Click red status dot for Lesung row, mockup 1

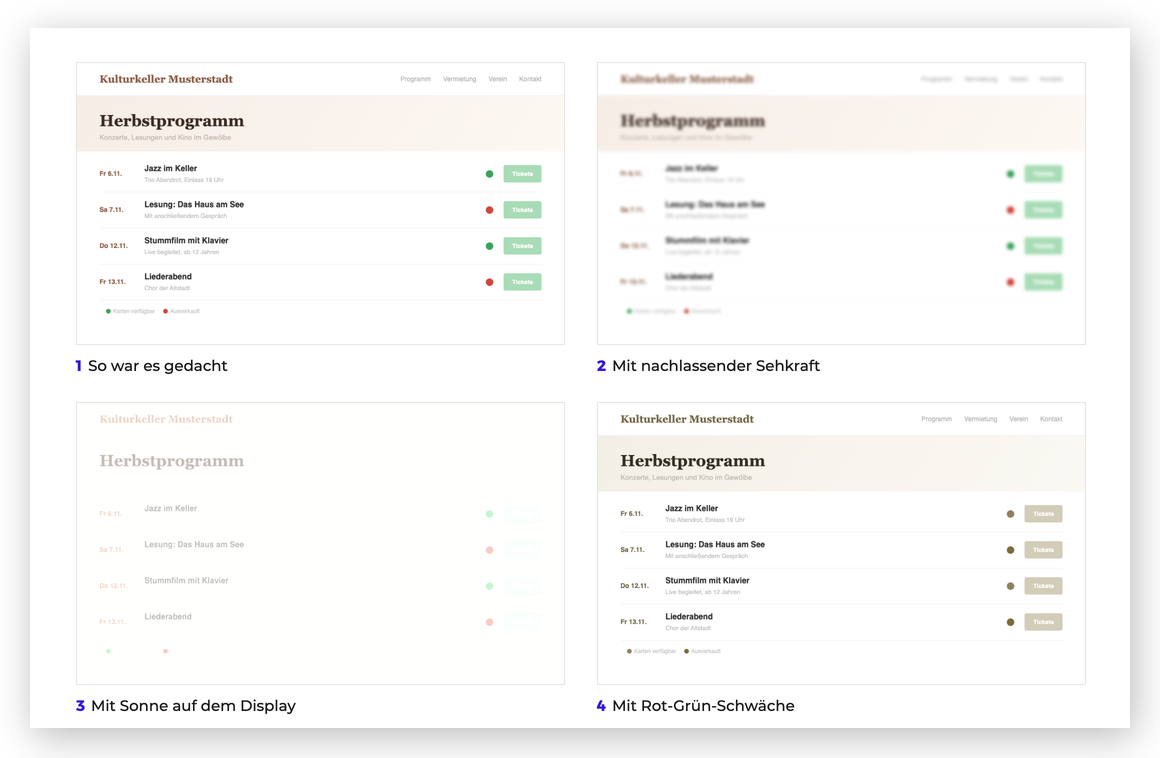tap(489, 210)
